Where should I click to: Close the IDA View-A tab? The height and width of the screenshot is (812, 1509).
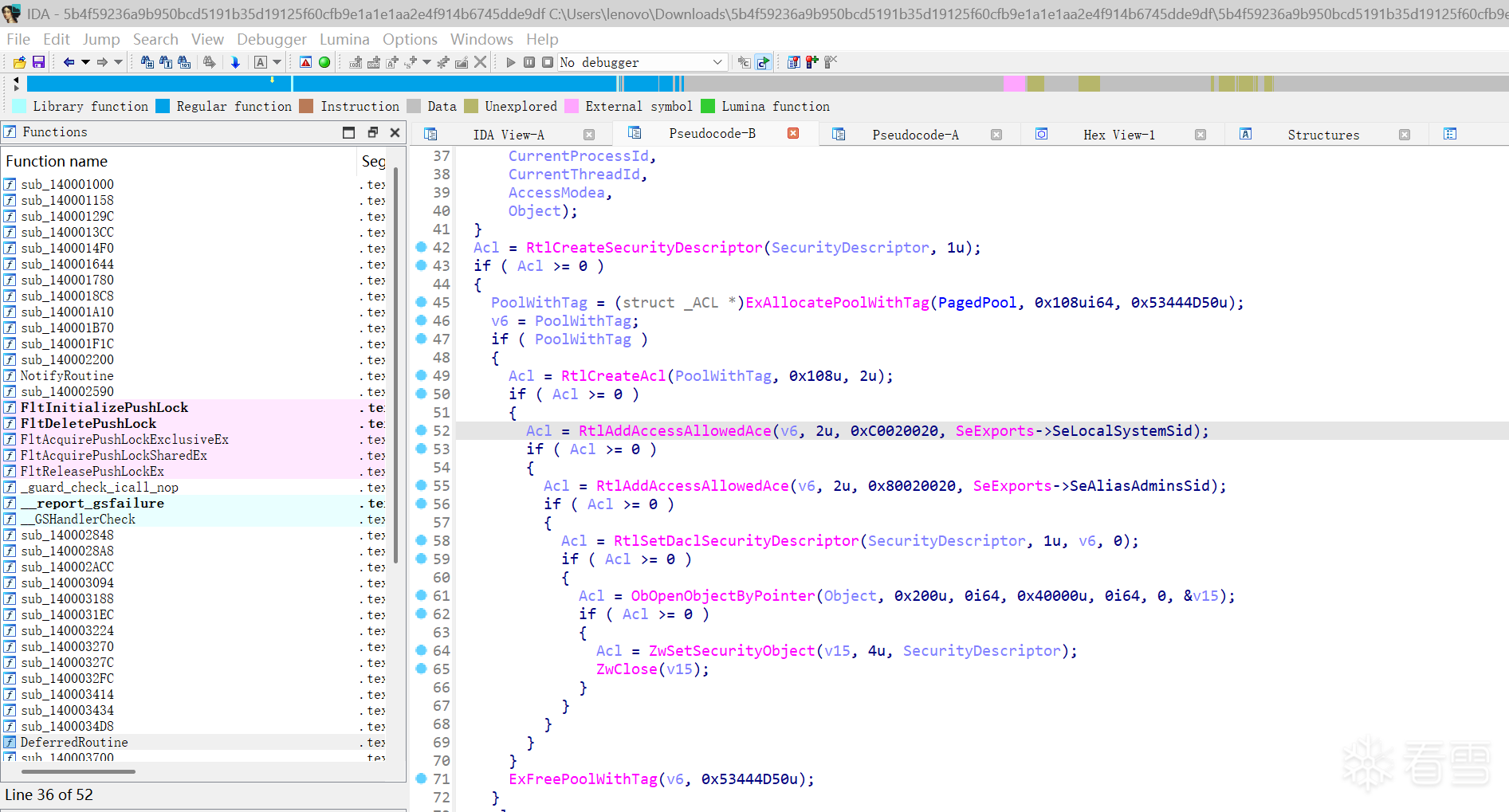(x=589, y=135)
